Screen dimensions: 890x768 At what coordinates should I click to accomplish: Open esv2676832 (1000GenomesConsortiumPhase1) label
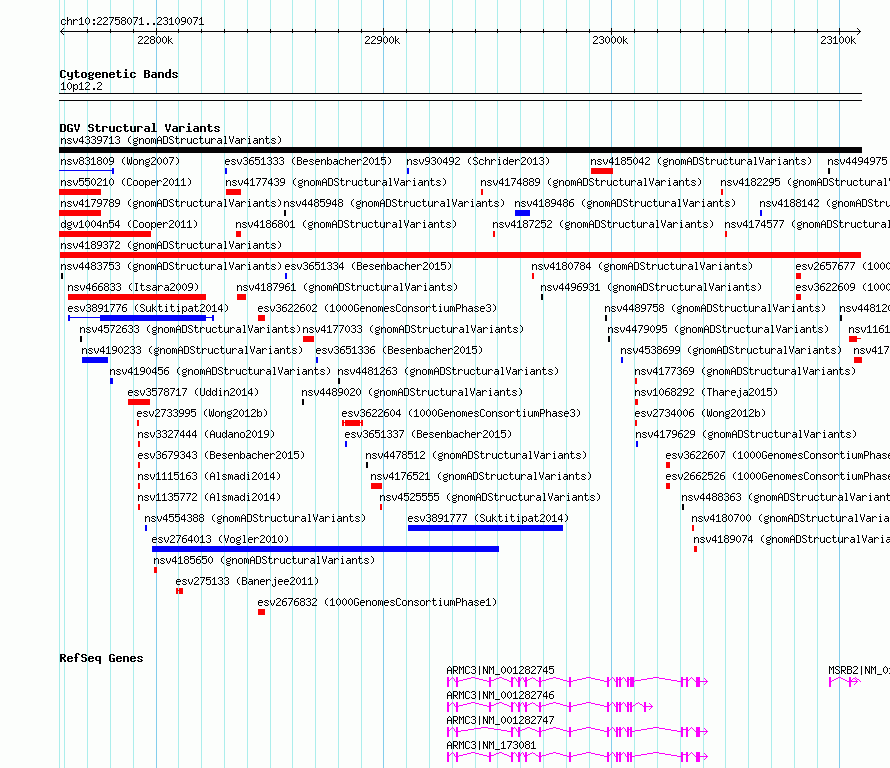[377, 602]
